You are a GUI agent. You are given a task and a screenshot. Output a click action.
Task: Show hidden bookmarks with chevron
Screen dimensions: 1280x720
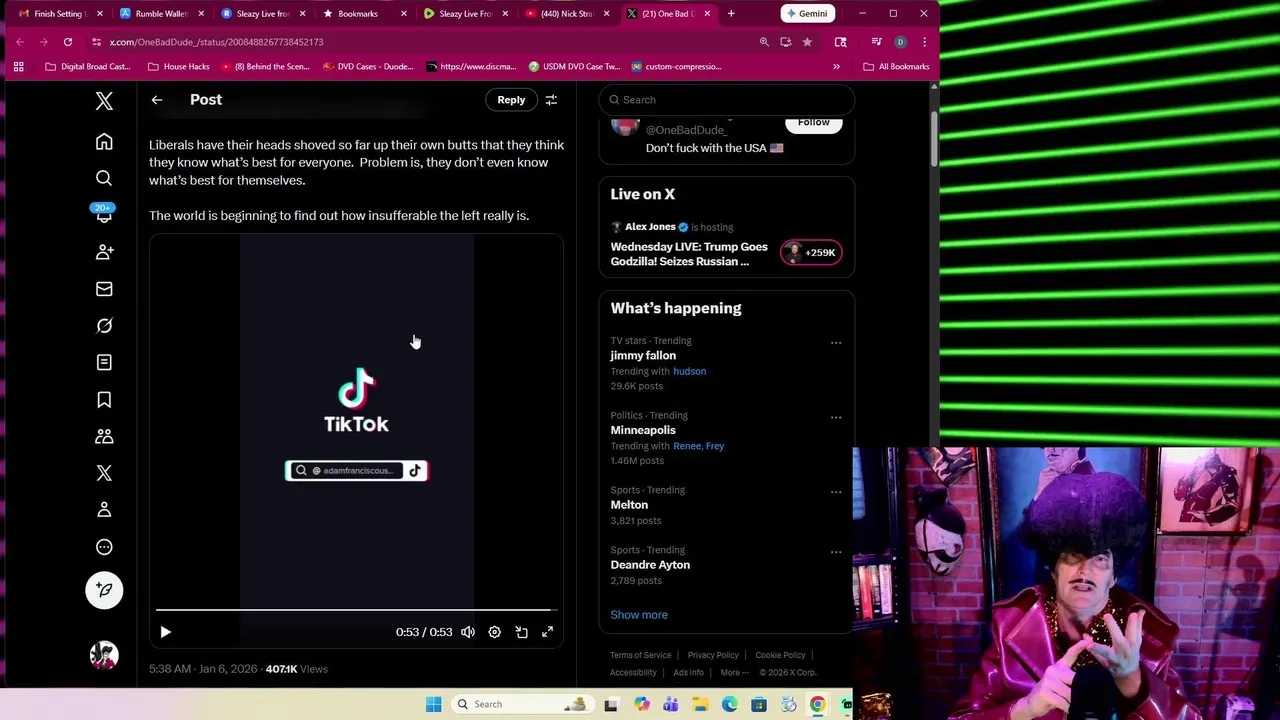(x=836, y=67)
